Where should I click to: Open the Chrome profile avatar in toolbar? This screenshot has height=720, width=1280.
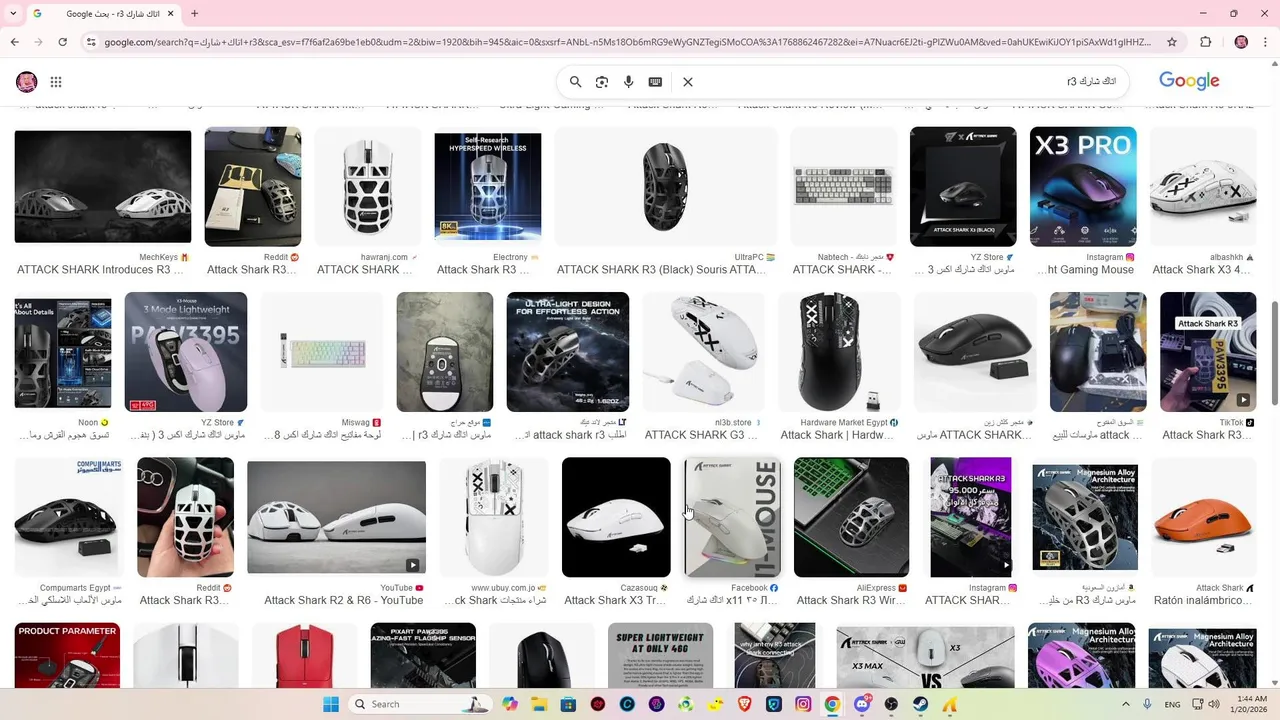(1241, 42)
